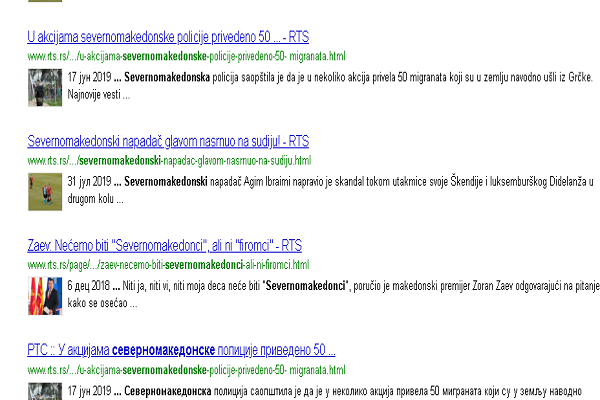Click green URL 'severnomakedonski-napadac-glavom-nasrnuo-na-sudiju.html'
Viewport: 600px width, 400px height.
click(x=169, y=161)
